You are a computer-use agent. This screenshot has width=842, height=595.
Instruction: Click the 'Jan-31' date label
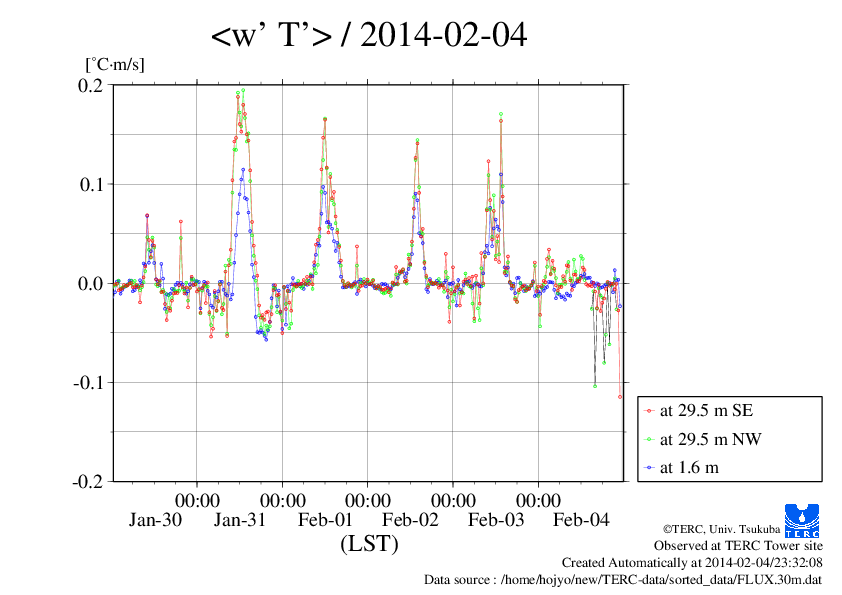pyautogui.click(x=239, y=520)
